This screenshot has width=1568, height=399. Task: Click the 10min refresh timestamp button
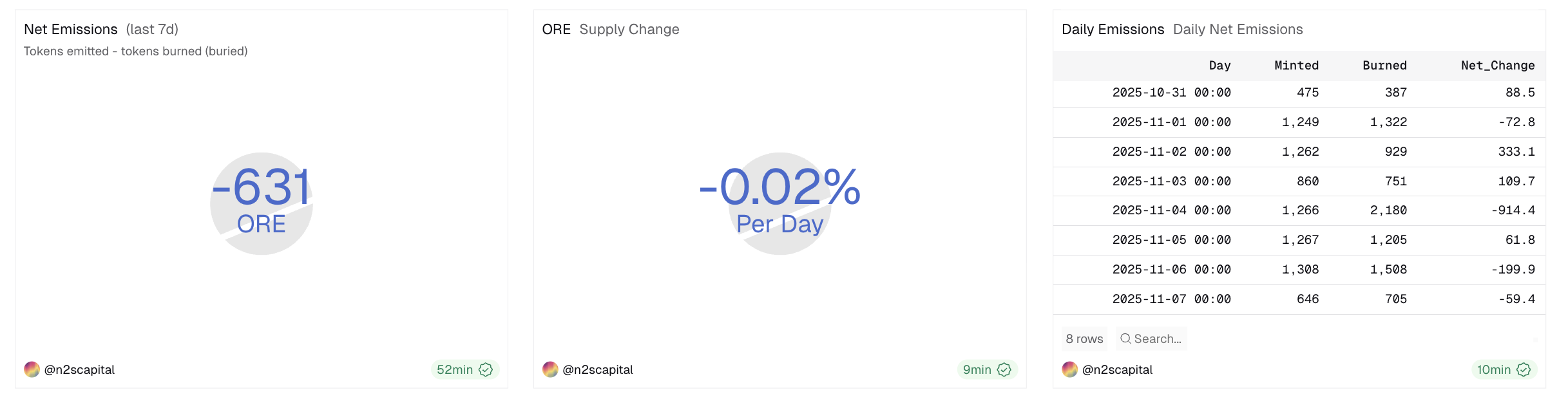(x=1496, y=369)
